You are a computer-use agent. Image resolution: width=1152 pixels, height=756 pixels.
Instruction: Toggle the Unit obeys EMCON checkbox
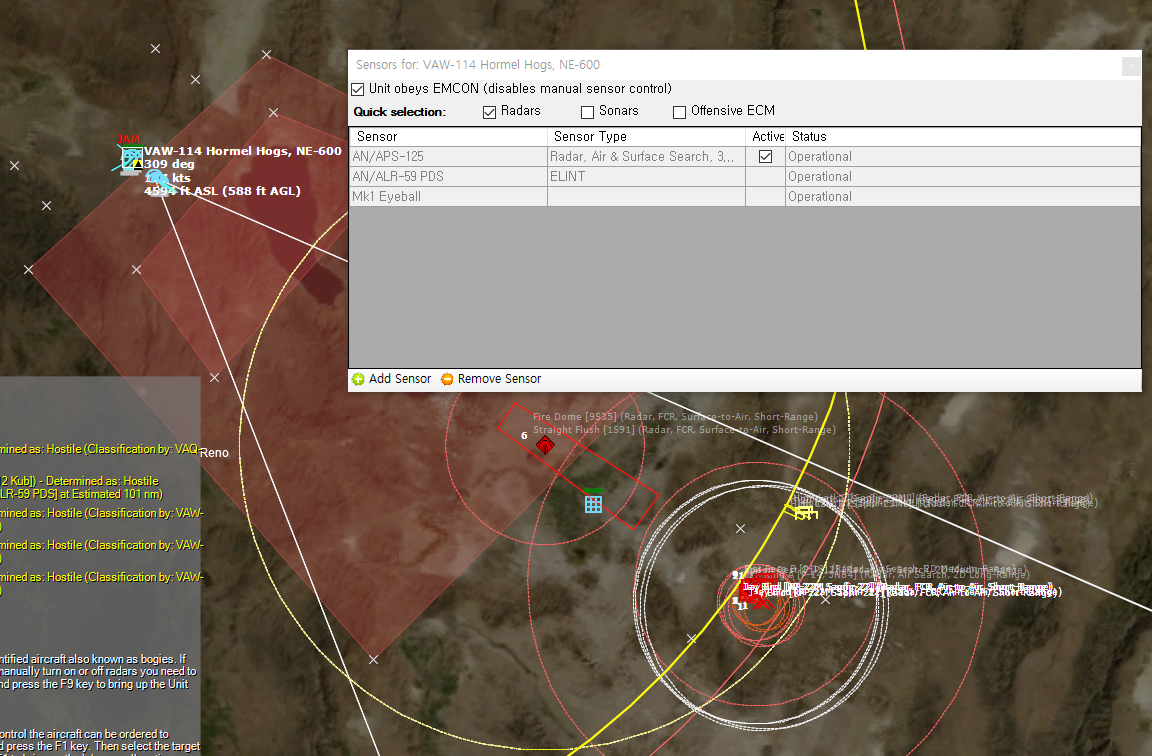358,89
